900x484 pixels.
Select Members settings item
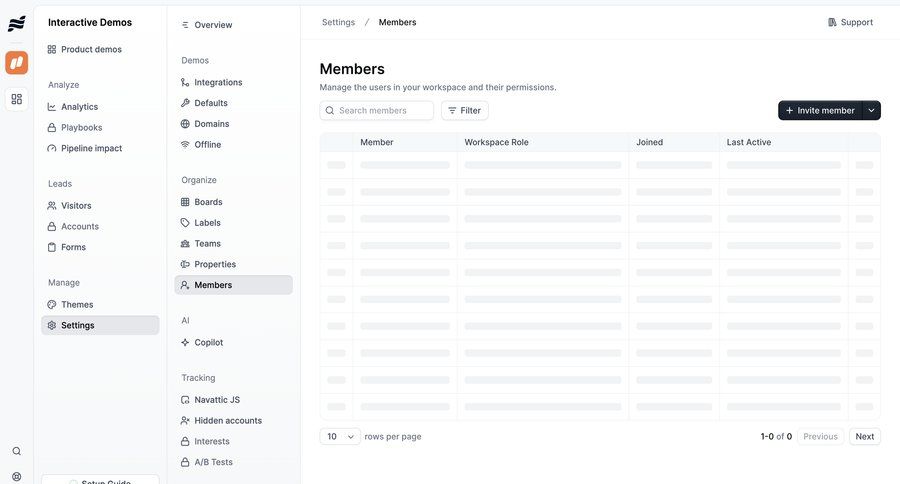[234, 285]
